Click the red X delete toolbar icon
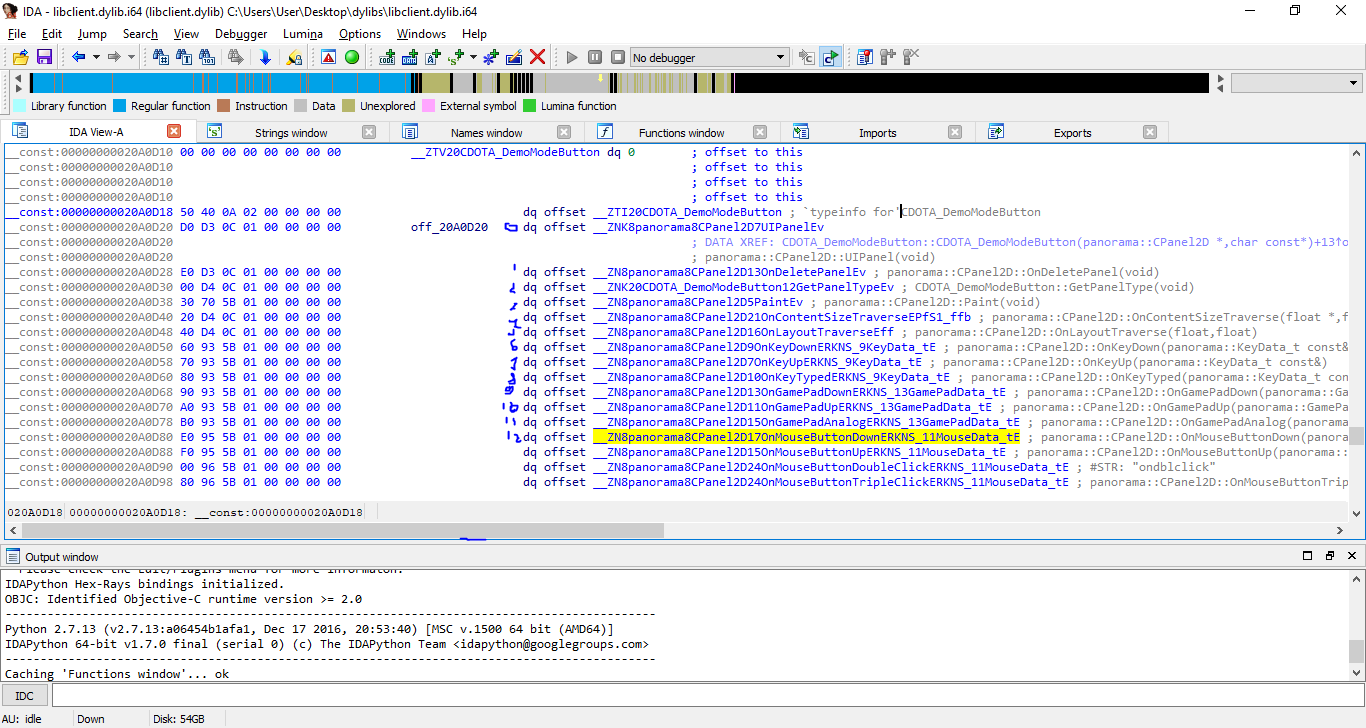 pos(538,57)
